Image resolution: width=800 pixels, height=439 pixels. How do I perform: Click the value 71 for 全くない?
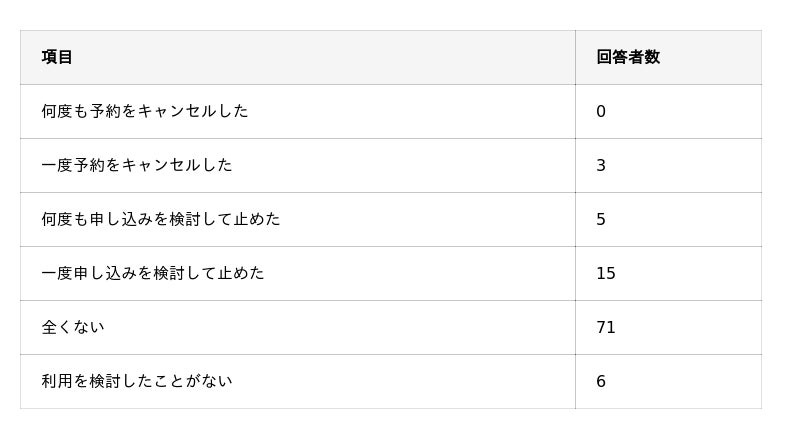pos(606,328)
